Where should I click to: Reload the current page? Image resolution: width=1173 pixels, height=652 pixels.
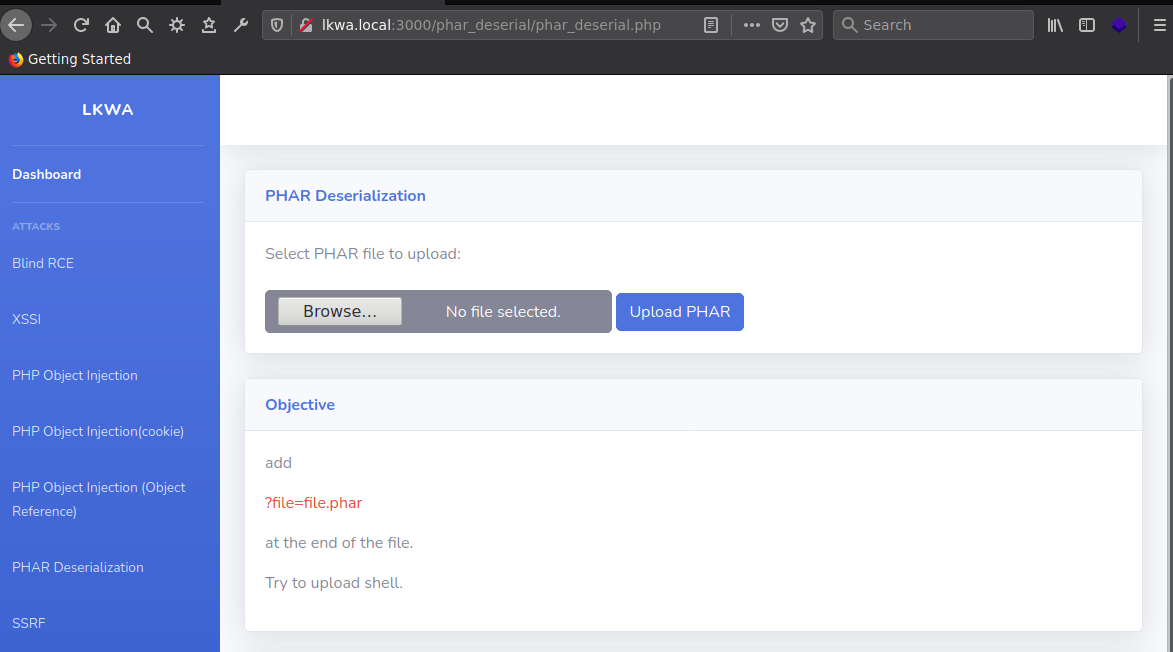coord(81,24)
